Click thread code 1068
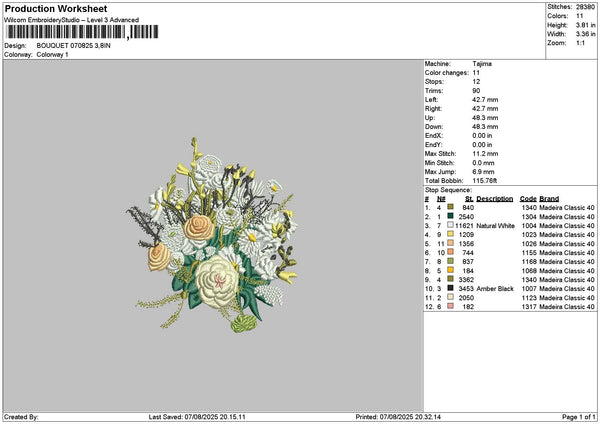 [x=529, y=271]
